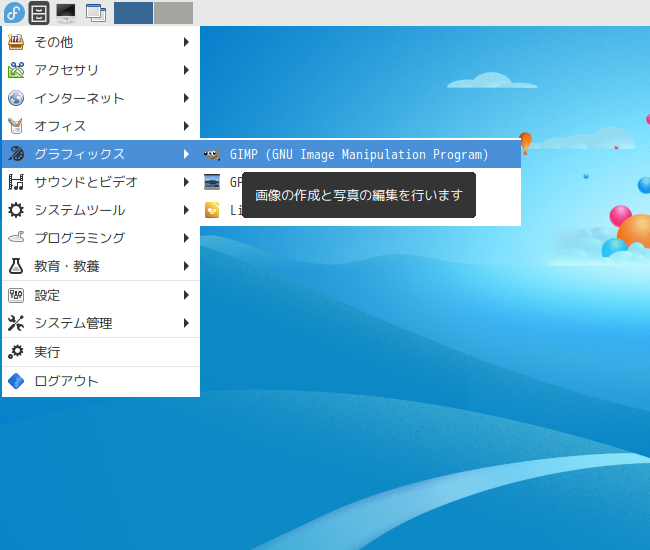This screenshot has width=650, height=550.
Task: Expand the システムツール submenu arrow
Action: tap(186, 210)
